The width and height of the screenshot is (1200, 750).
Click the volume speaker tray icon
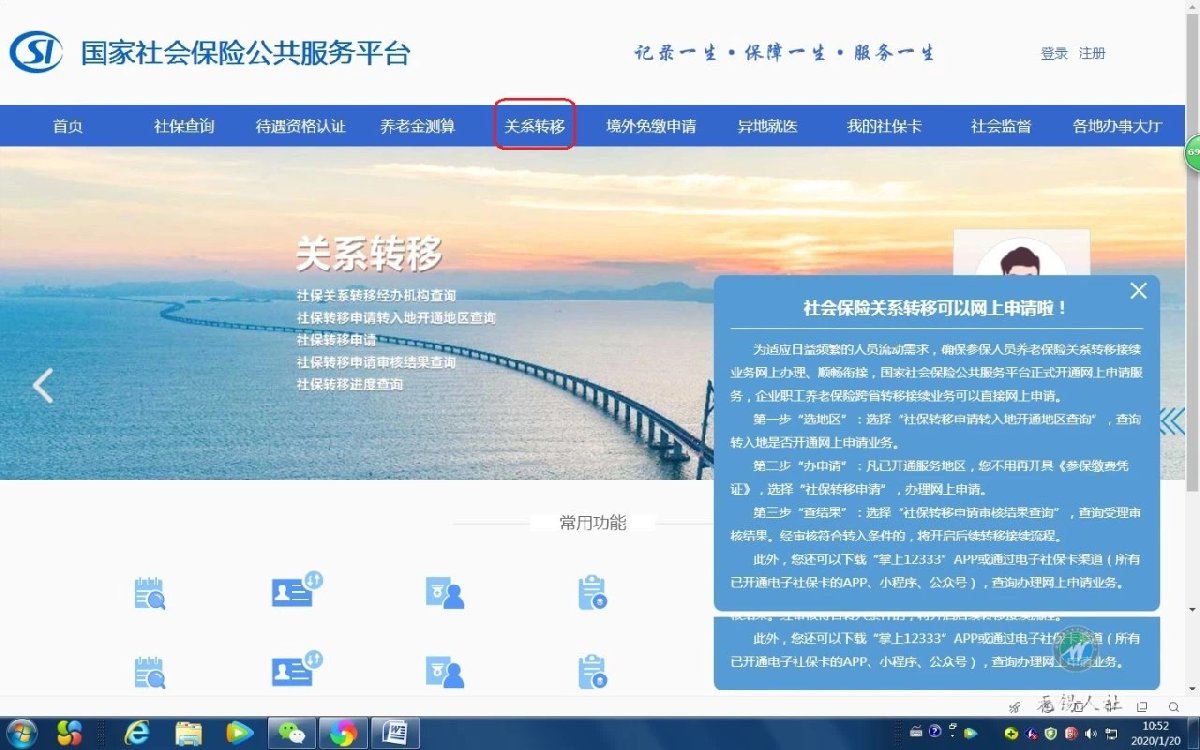(x=1090, y=733)
